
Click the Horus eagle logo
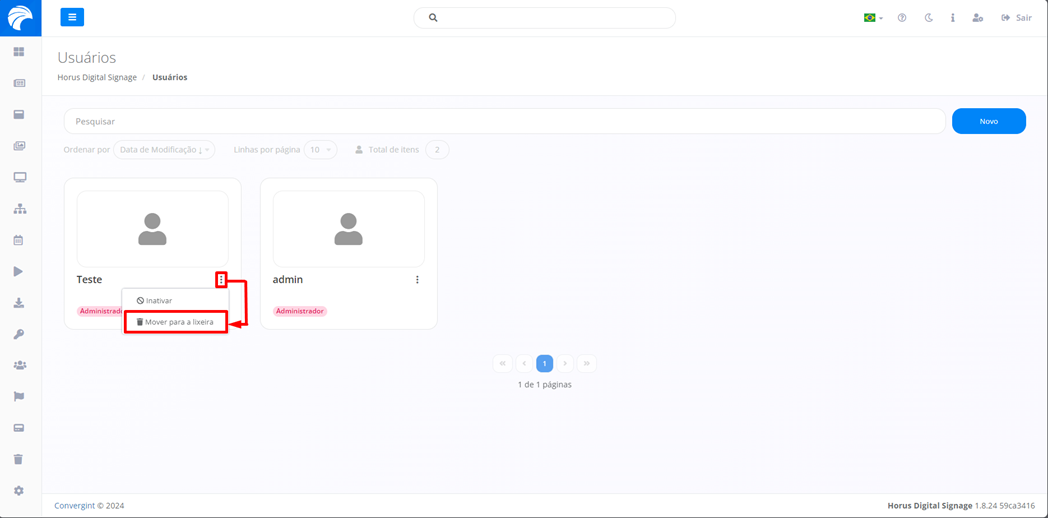(x=20, y=18)
